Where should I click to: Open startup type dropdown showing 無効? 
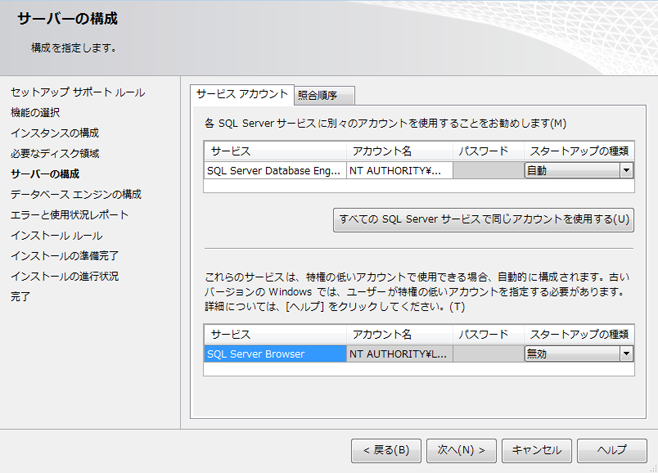579,354
